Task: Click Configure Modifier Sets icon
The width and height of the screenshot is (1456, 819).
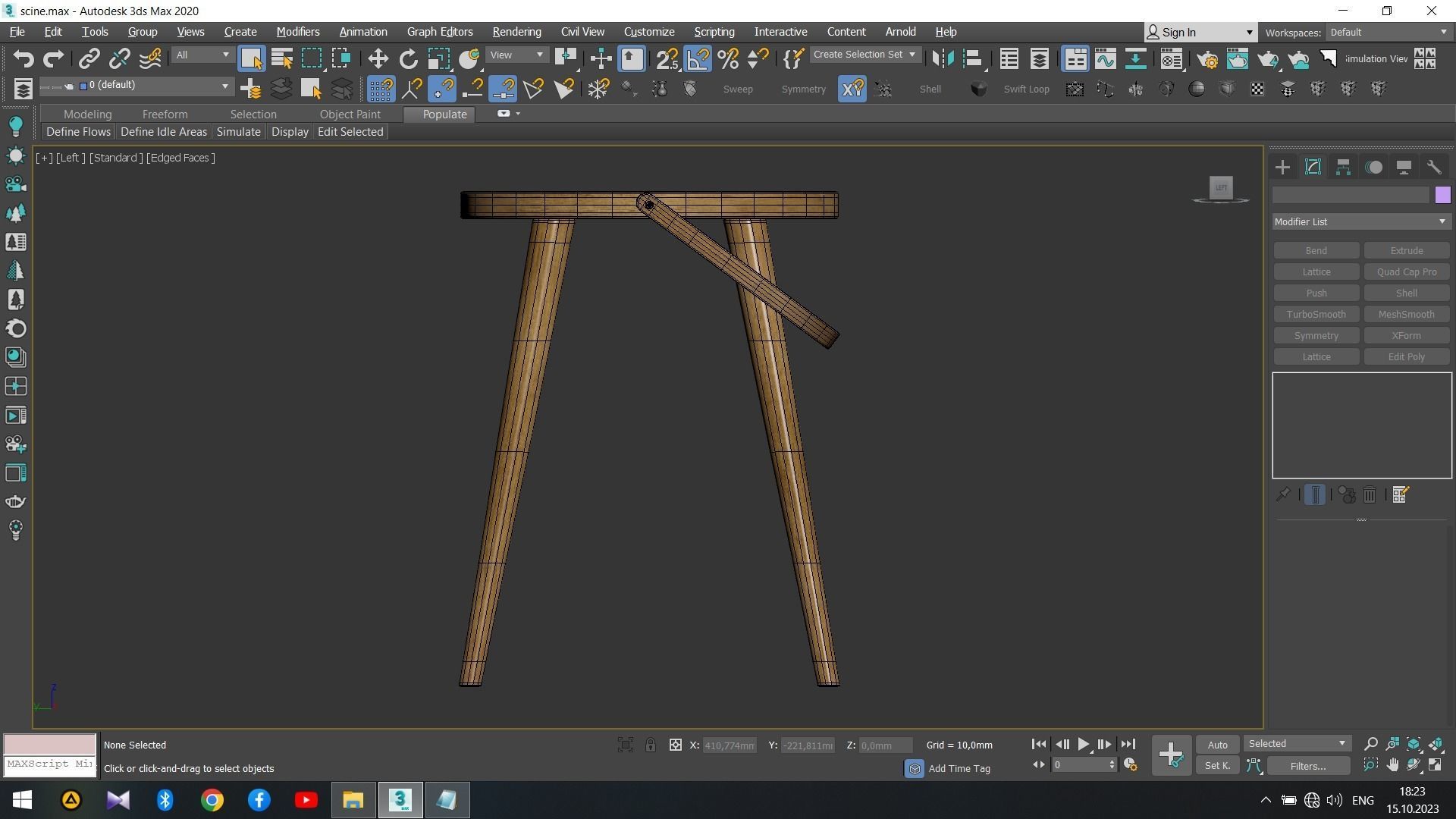Action: pos(1401,495)
